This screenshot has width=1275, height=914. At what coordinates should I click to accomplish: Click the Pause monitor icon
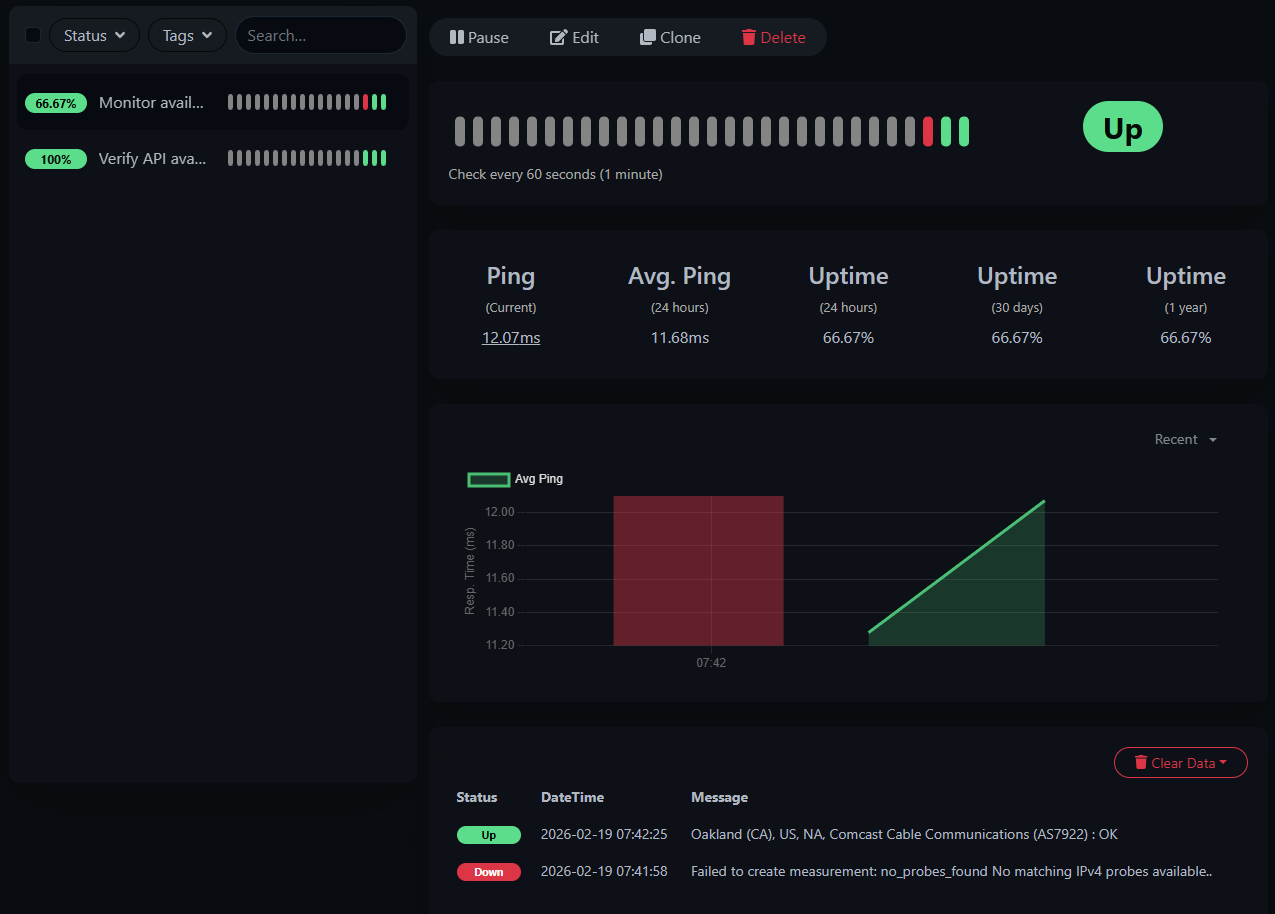tap(457, 37)
